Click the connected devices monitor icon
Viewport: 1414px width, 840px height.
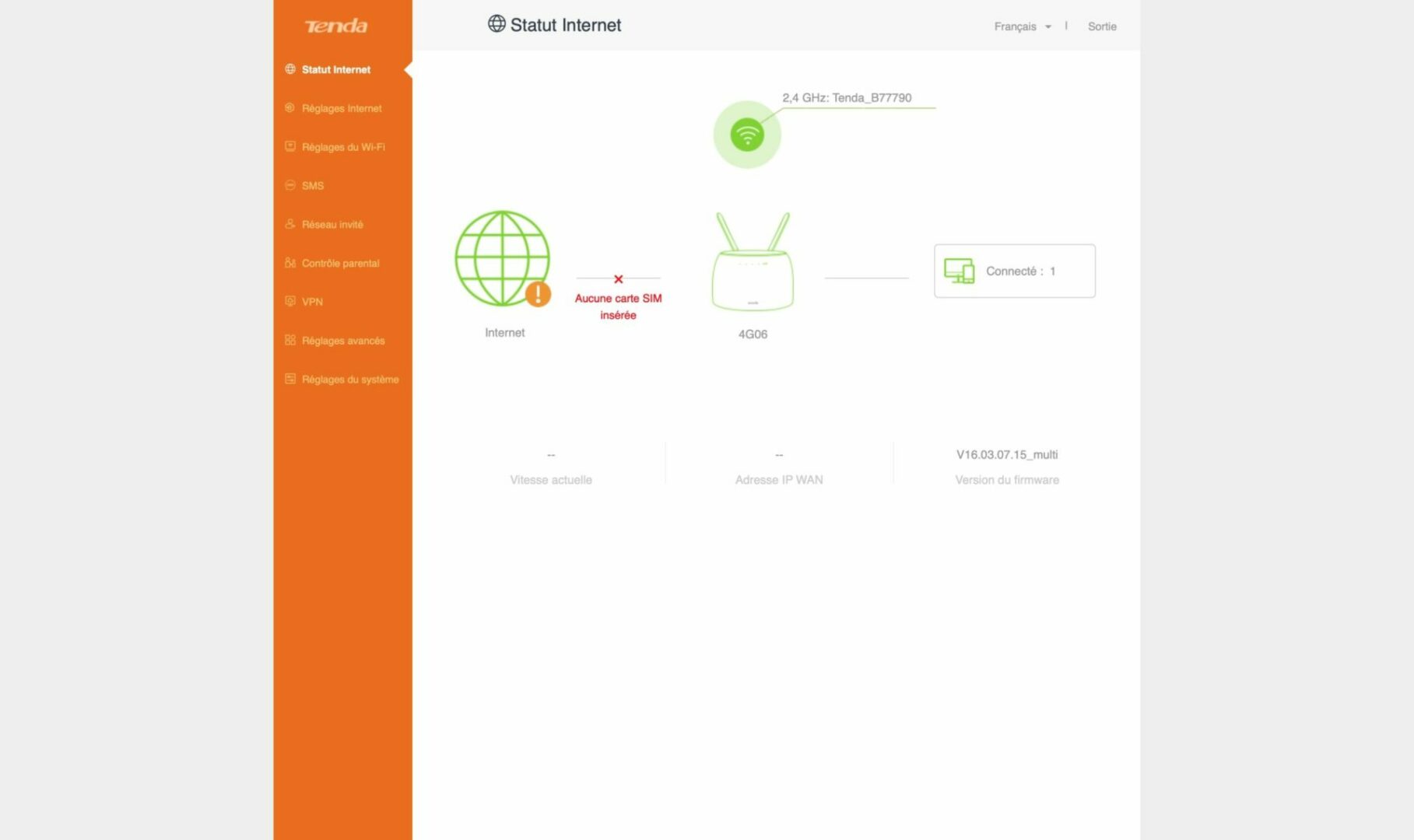[958, 271]
